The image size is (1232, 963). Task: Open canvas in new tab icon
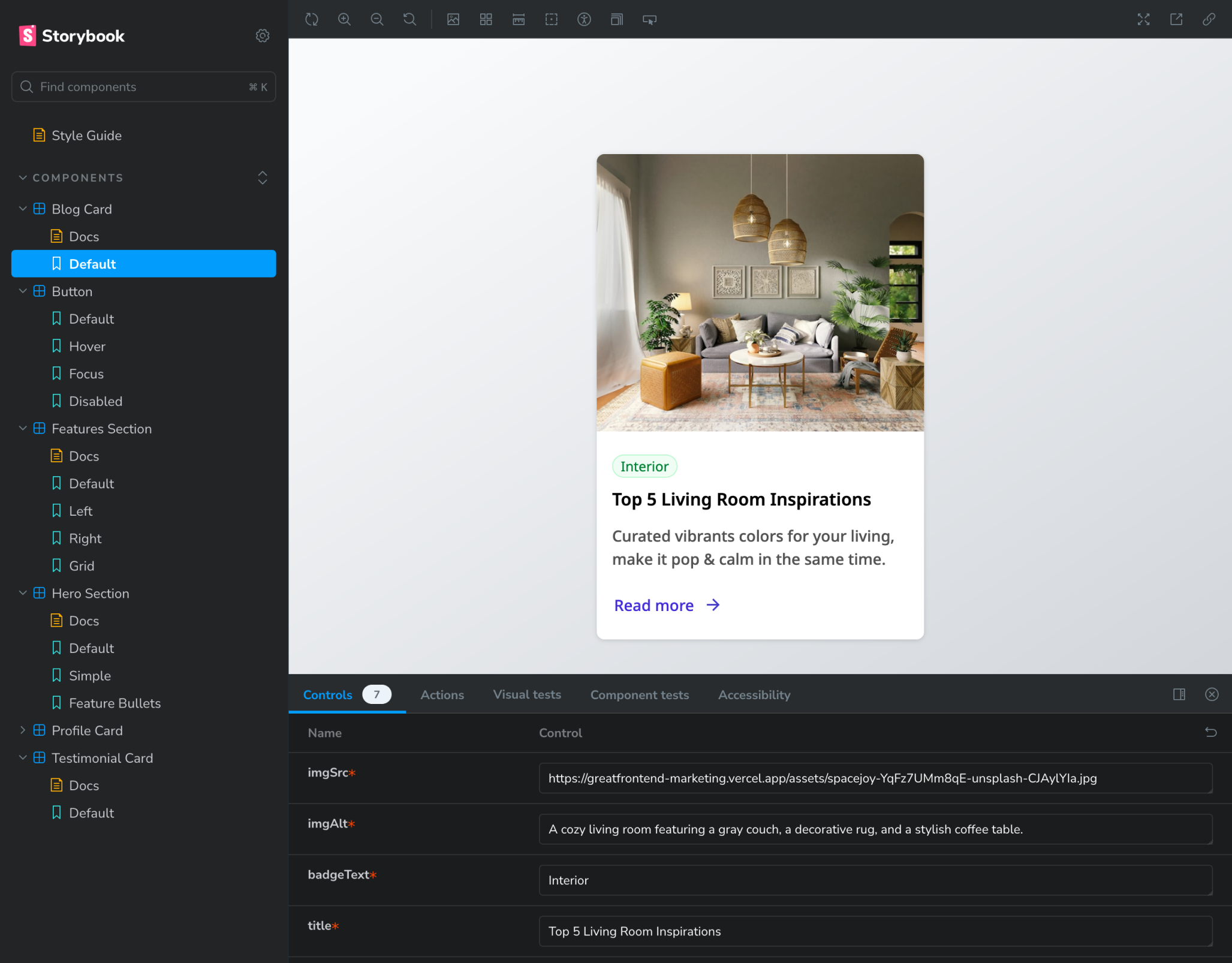pos(1176,19)
